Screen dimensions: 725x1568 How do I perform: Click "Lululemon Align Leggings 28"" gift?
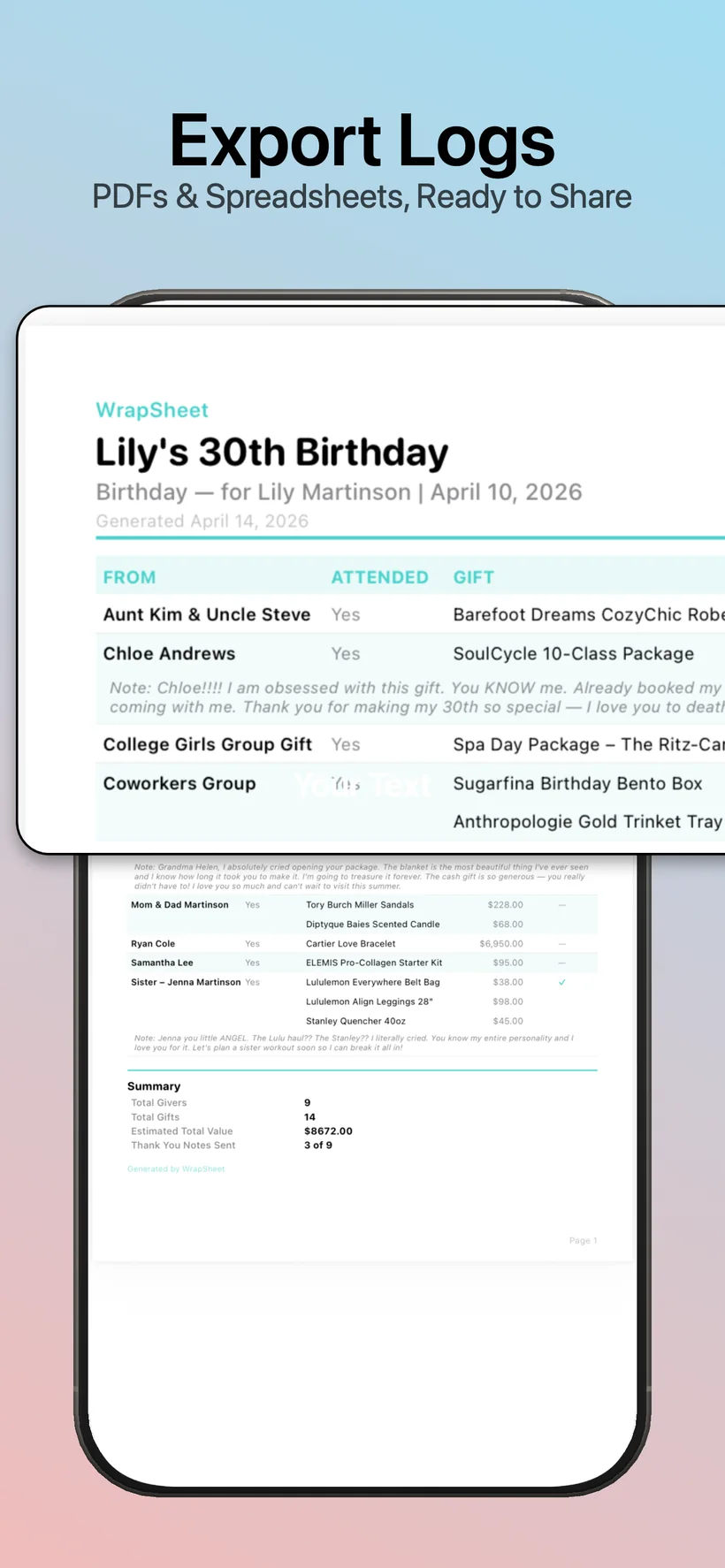370,1001
